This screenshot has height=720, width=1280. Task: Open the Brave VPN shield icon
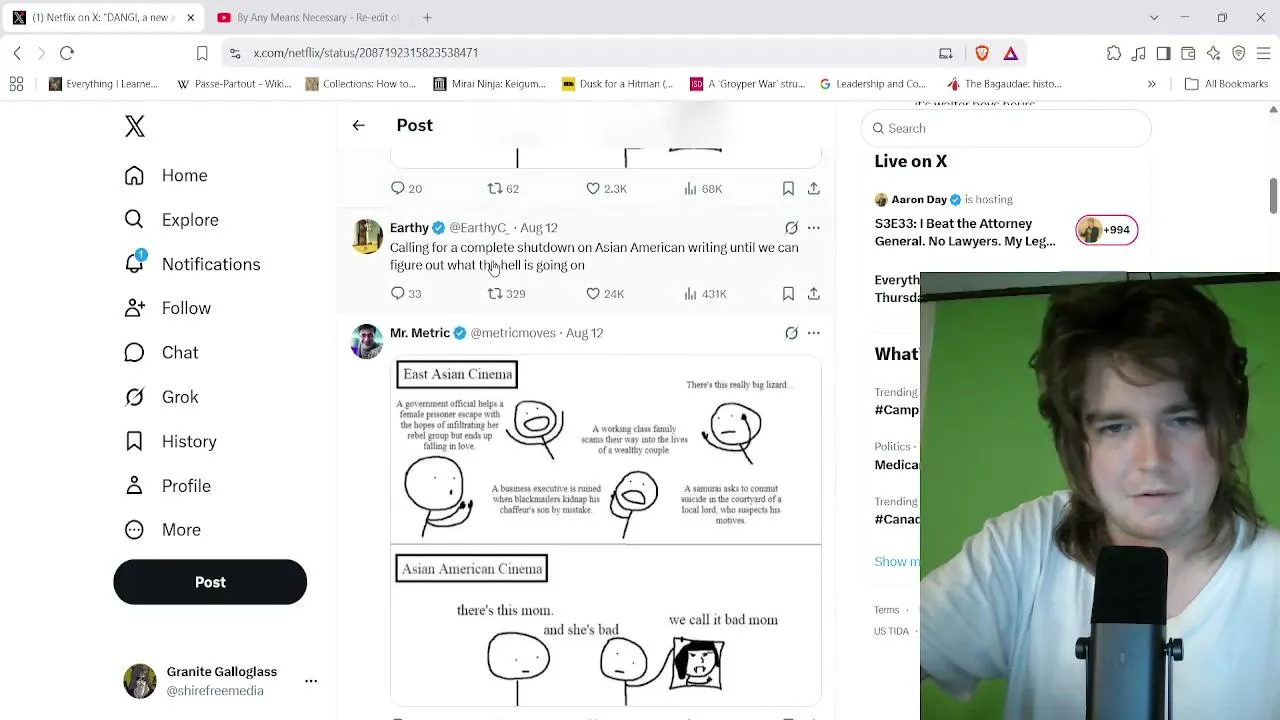(x=1239, y=53)
